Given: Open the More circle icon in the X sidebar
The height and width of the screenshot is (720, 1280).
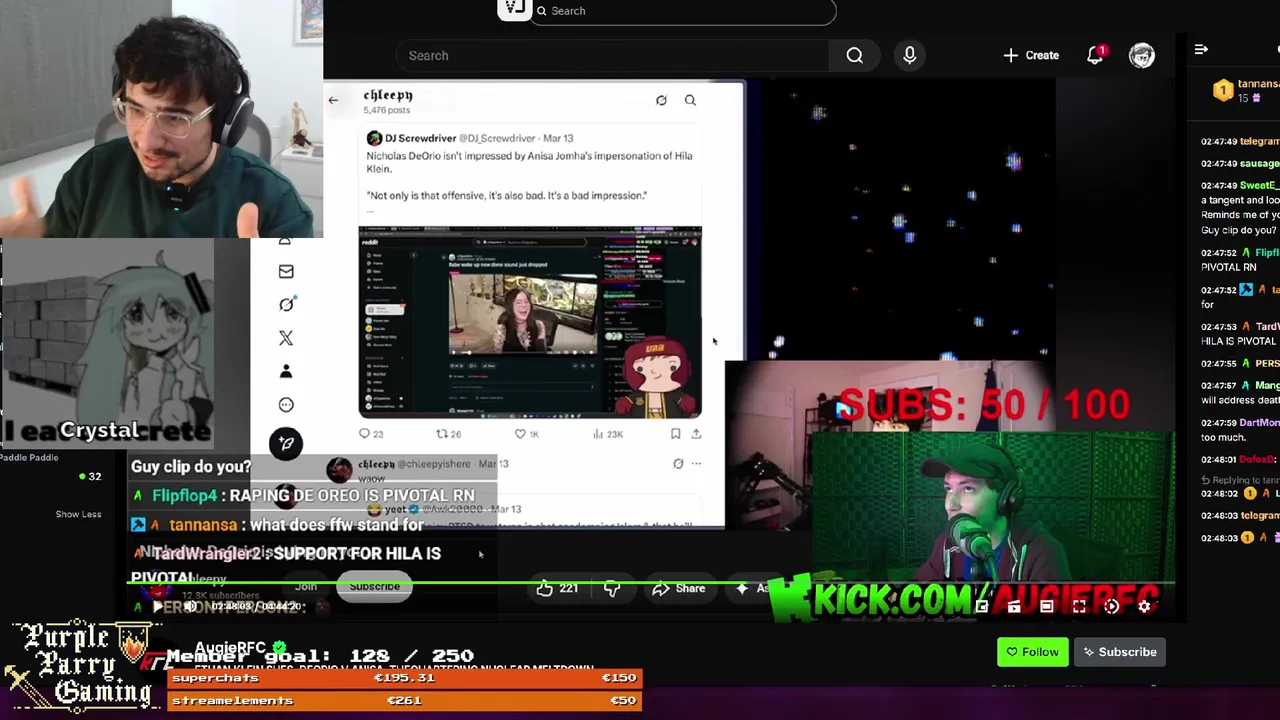Looking at the screenshot, I should [x=286, y=405].
